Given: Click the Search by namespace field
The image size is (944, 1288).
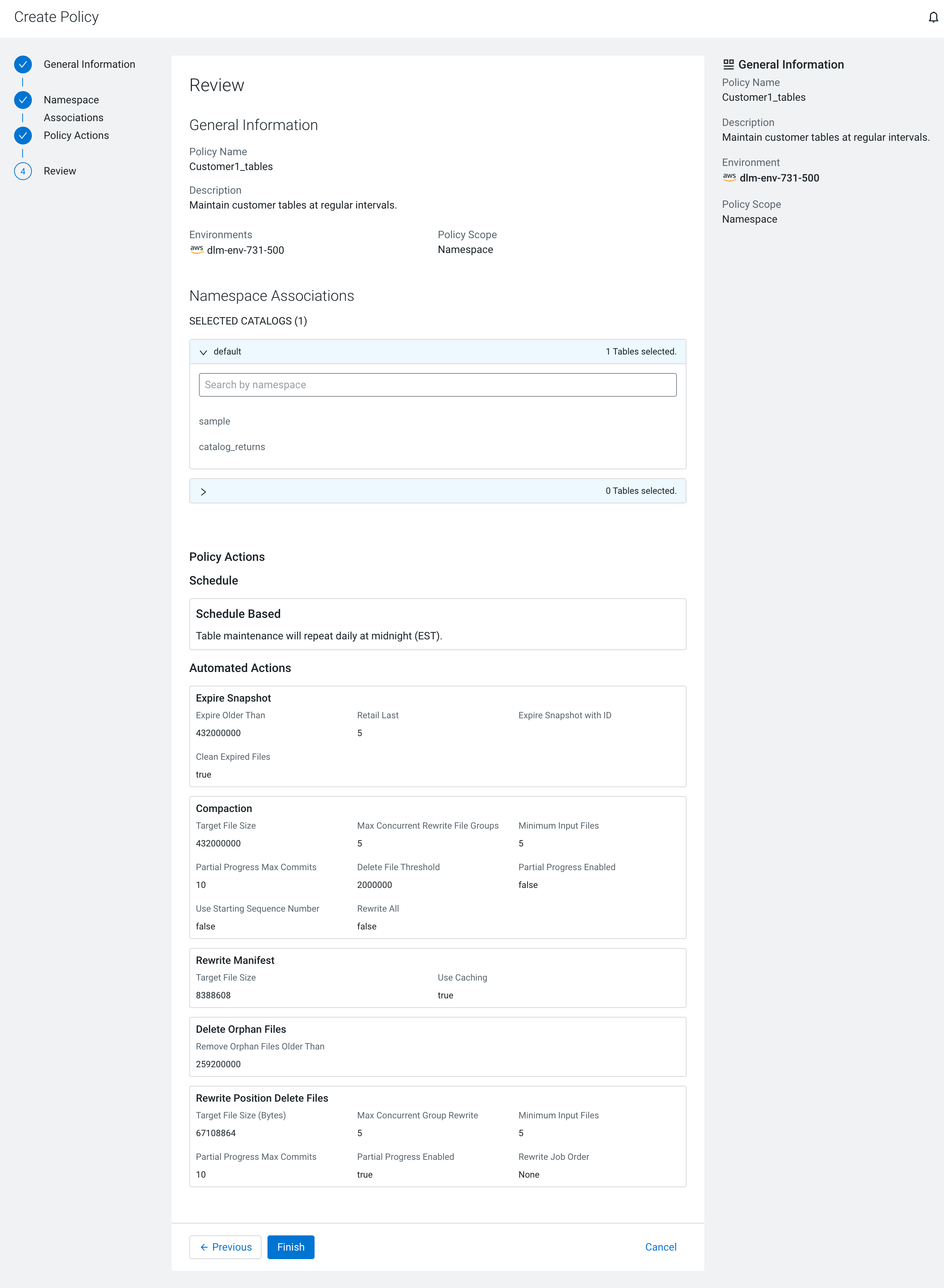Looking at the screenshot, I should pyautogui.click(x=437, y=385).
